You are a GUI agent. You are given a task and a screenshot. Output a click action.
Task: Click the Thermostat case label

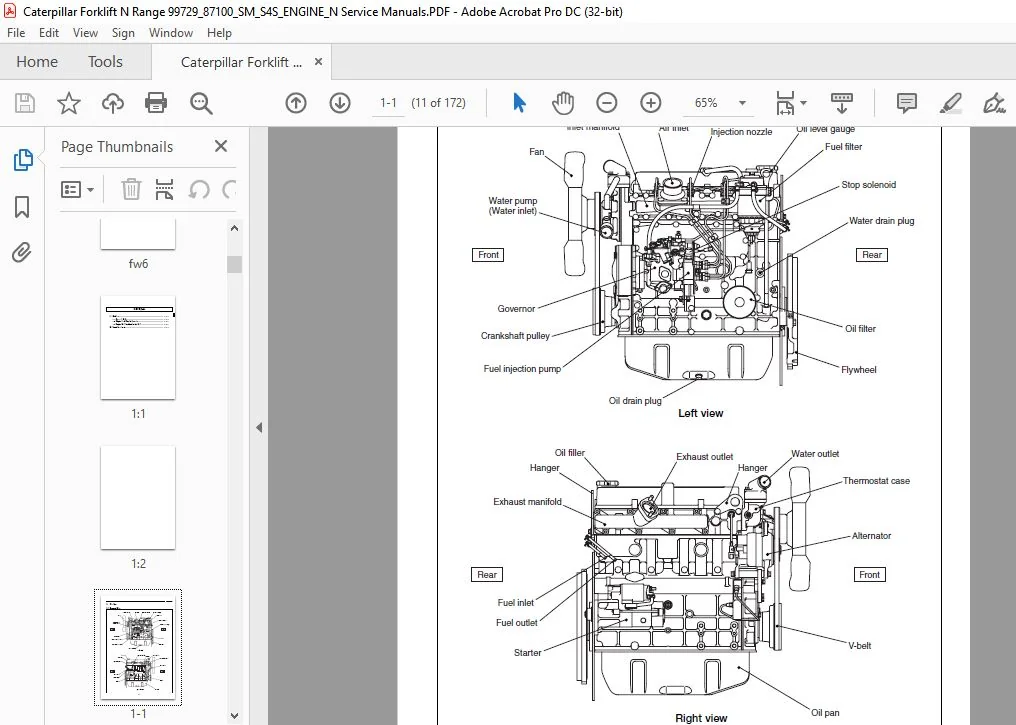pyautogui.click(x=876, y=481)
